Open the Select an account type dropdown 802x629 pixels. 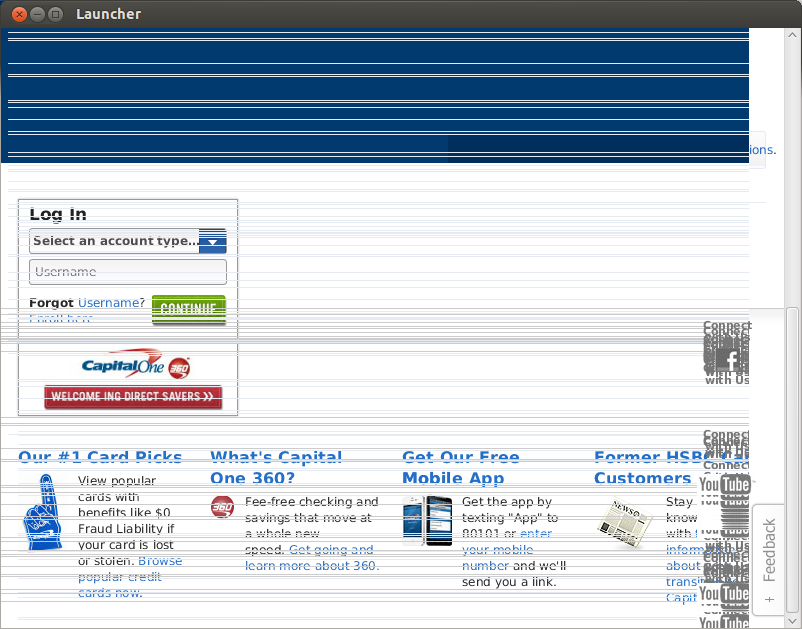pos(114,241)
